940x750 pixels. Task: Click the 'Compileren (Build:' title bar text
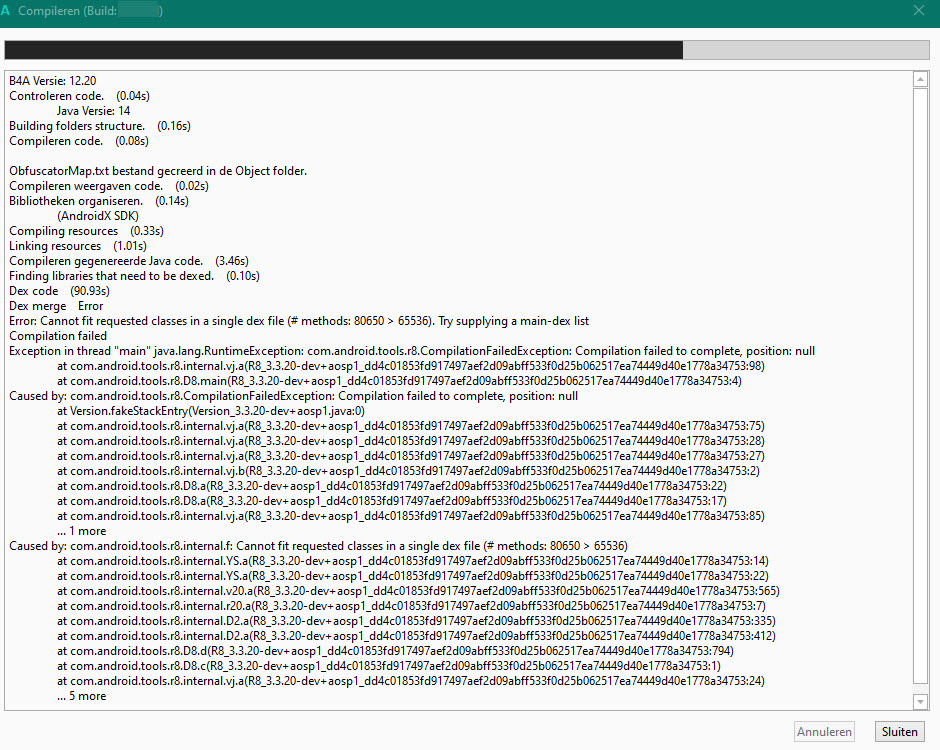(x=68, y=10)
